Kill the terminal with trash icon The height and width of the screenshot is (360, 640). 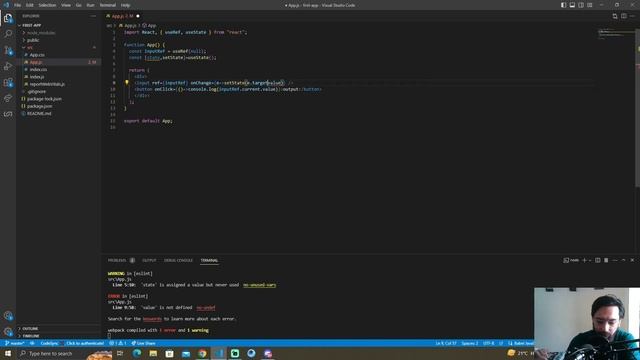(x=606, y=260)
